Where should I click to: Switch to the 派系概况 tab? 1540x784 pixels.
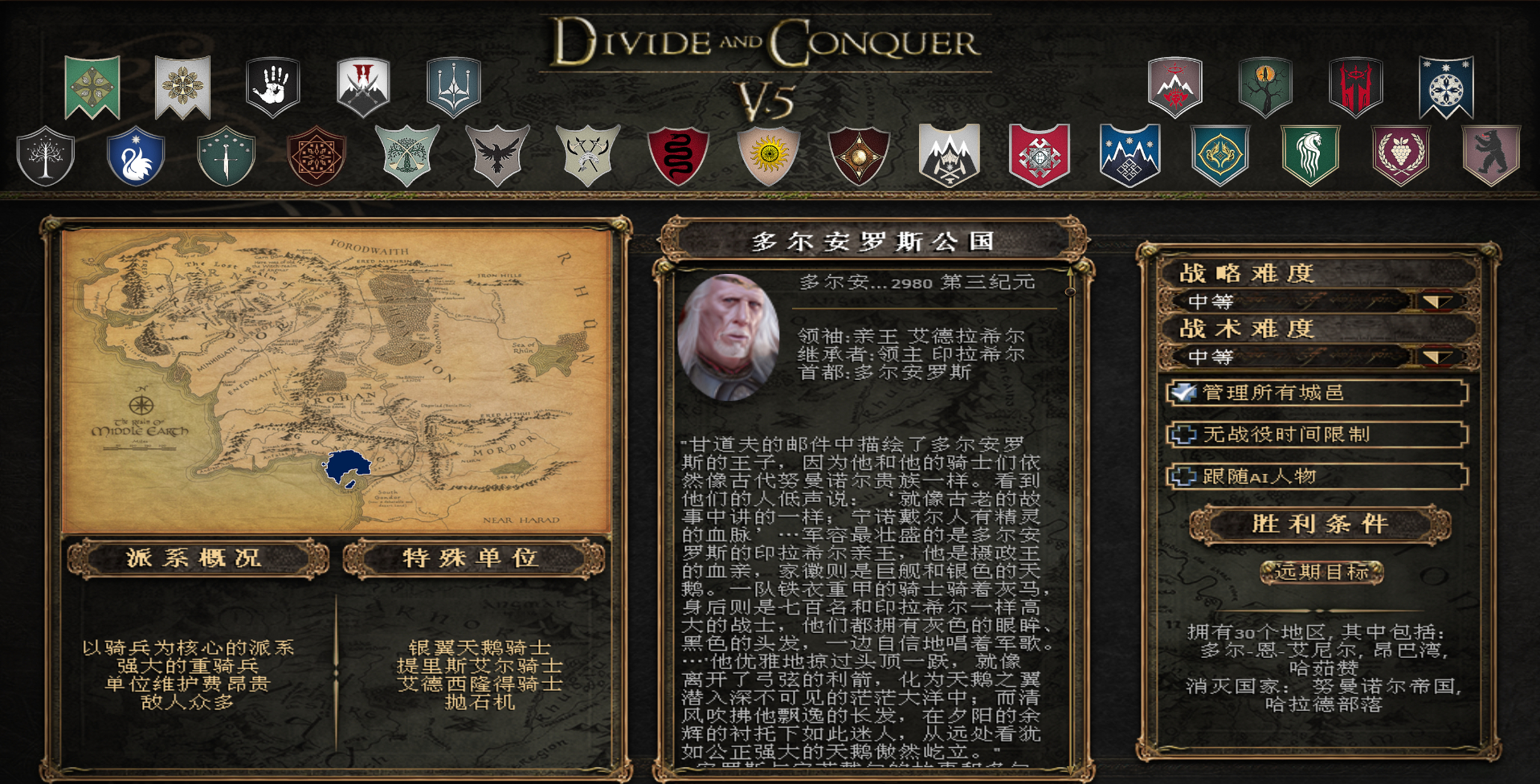198,559
